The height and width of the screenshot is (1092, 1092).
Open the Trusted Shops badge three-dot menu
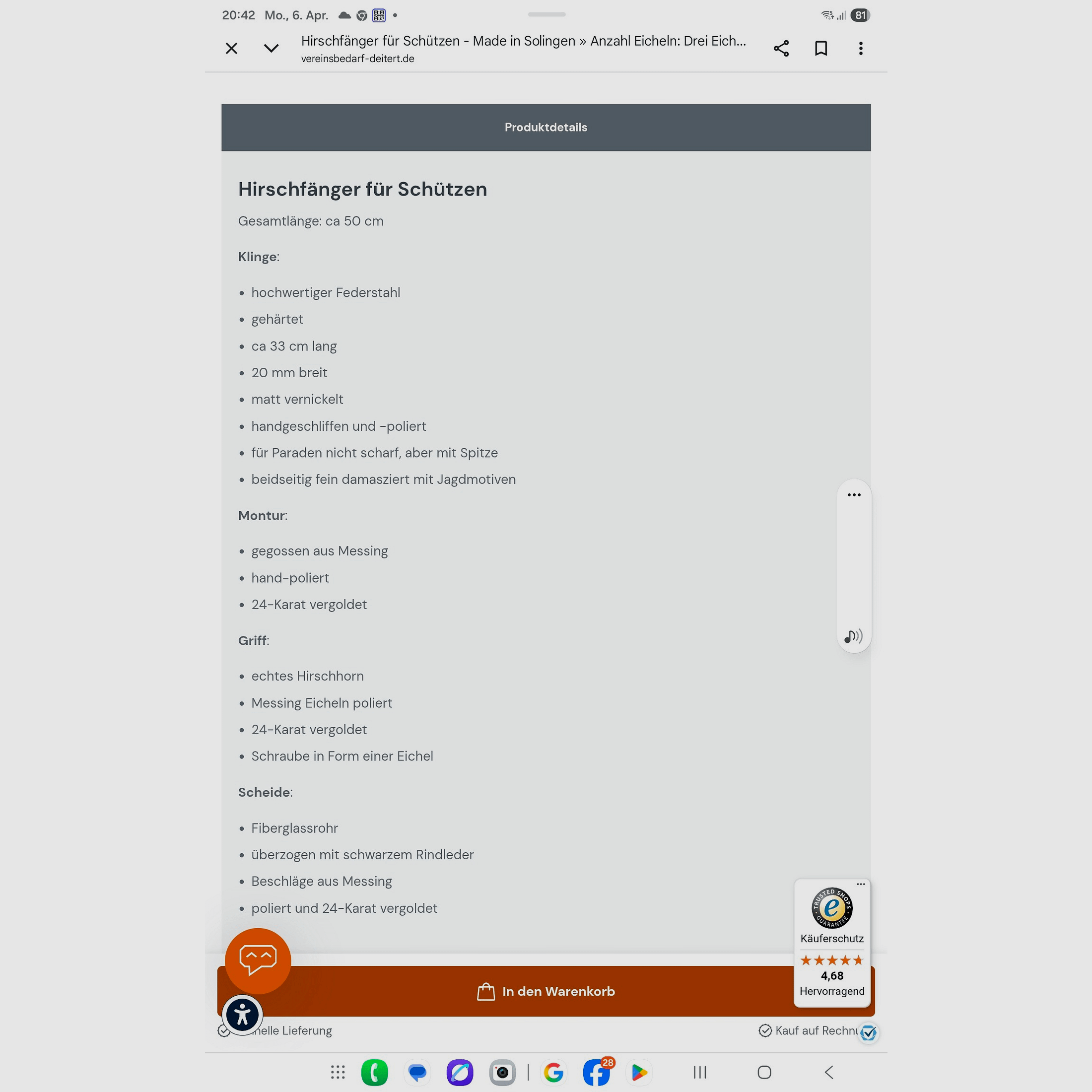pyautogui.click(x=860, y=884)
